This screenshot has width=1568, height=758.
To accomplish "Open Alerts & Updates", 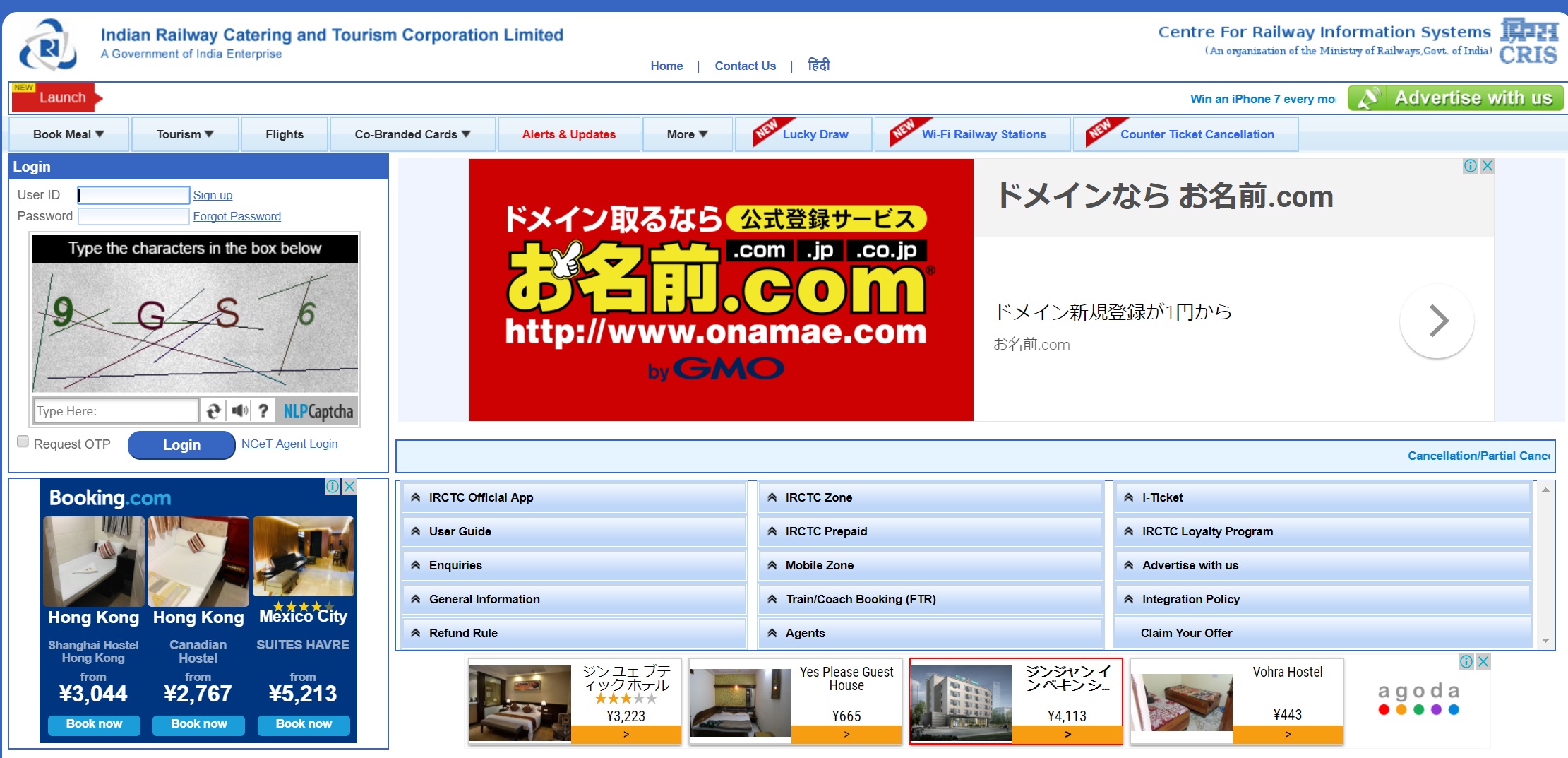I will point(569,134).
